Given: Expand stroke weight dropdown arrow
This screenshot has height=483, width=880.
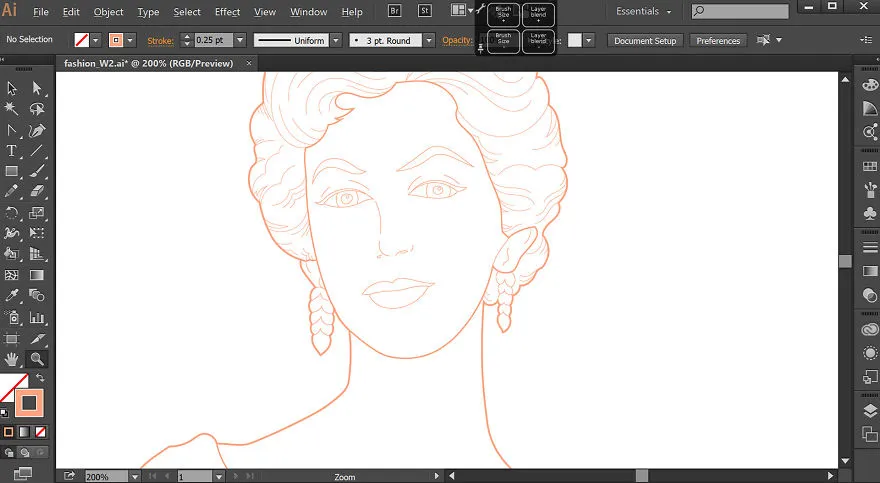Looking at the screenshot, I should click(x=240, y=40).
